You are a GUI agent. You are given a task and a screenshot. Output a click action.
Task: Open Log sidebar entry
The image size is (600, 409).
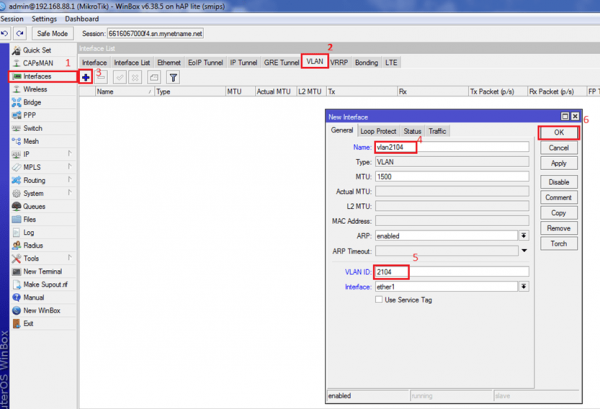[x=43, y=232]
